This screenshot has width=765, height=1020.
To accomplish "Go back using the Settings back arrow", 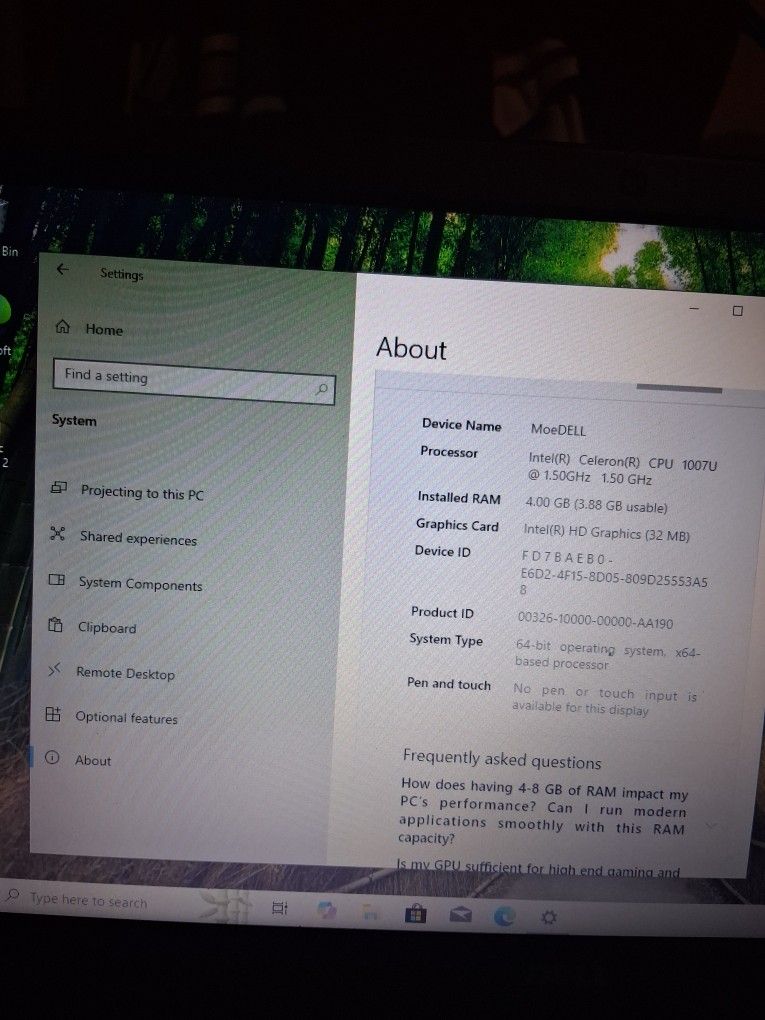I will [x=62, y=269].
